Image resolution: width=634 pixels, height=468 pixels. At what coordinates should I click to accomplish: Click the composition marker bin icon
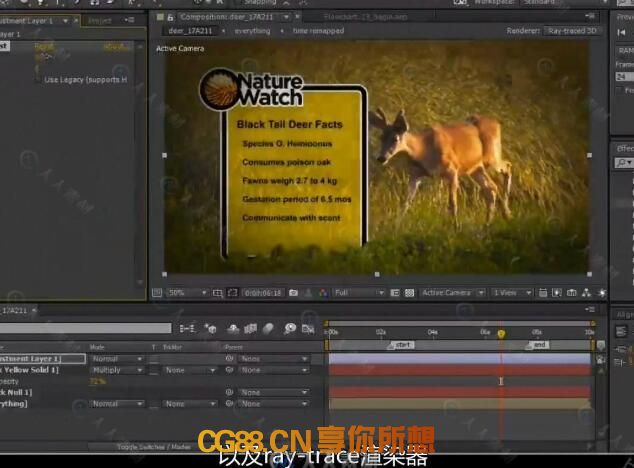(x=601, y=345)
